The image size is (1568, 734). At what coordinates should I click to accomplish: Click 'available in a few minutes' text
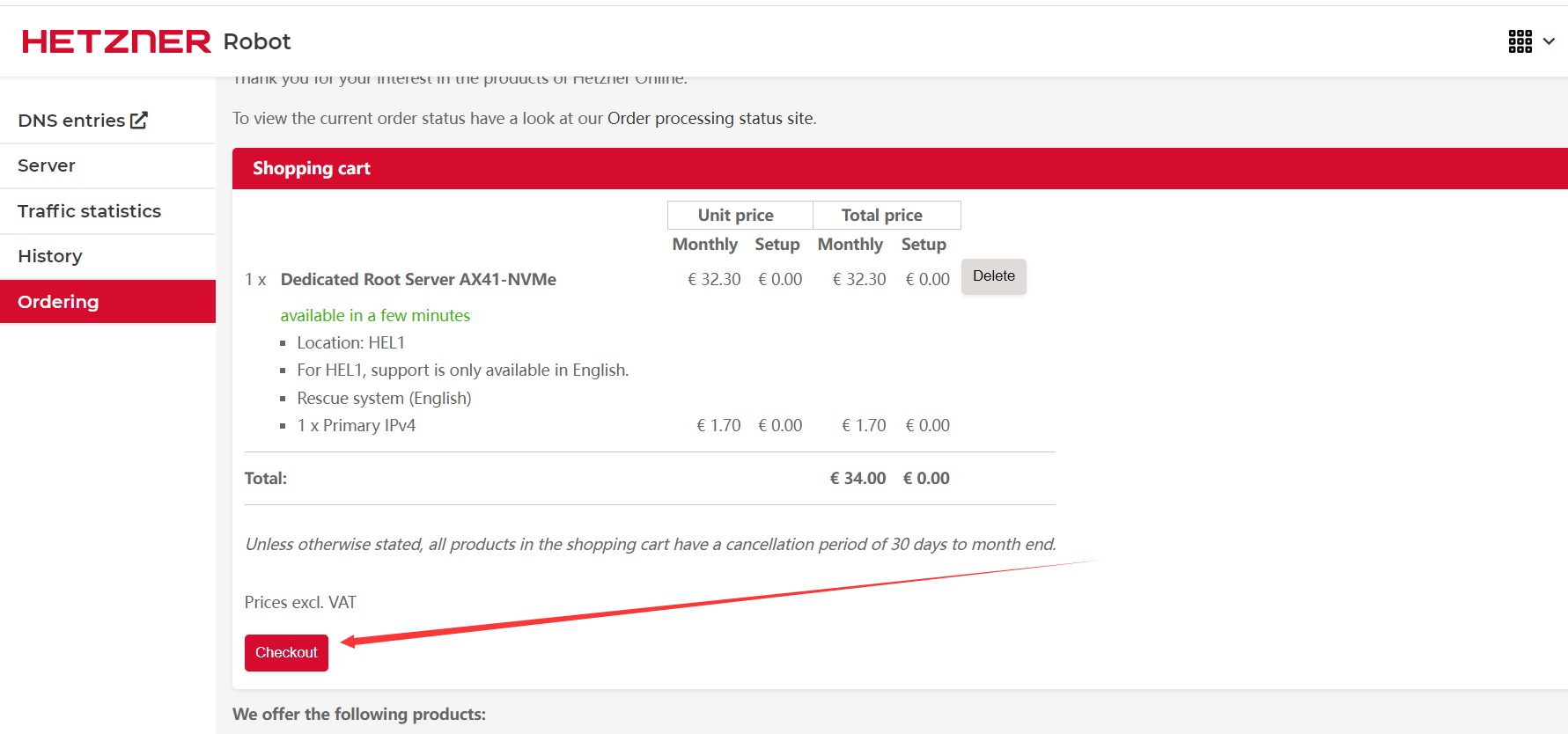(x=375, y=315)
